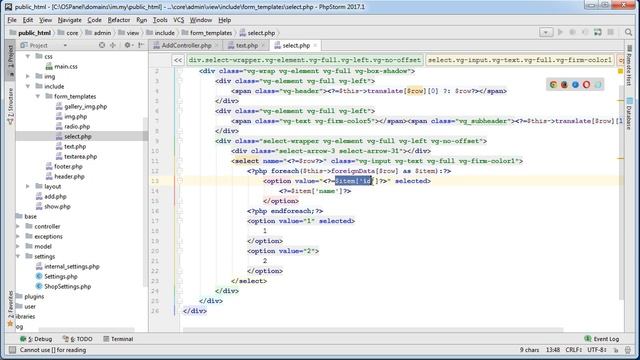
Task: Click the public_html breadcrumb
Action: tap(30, 33)
